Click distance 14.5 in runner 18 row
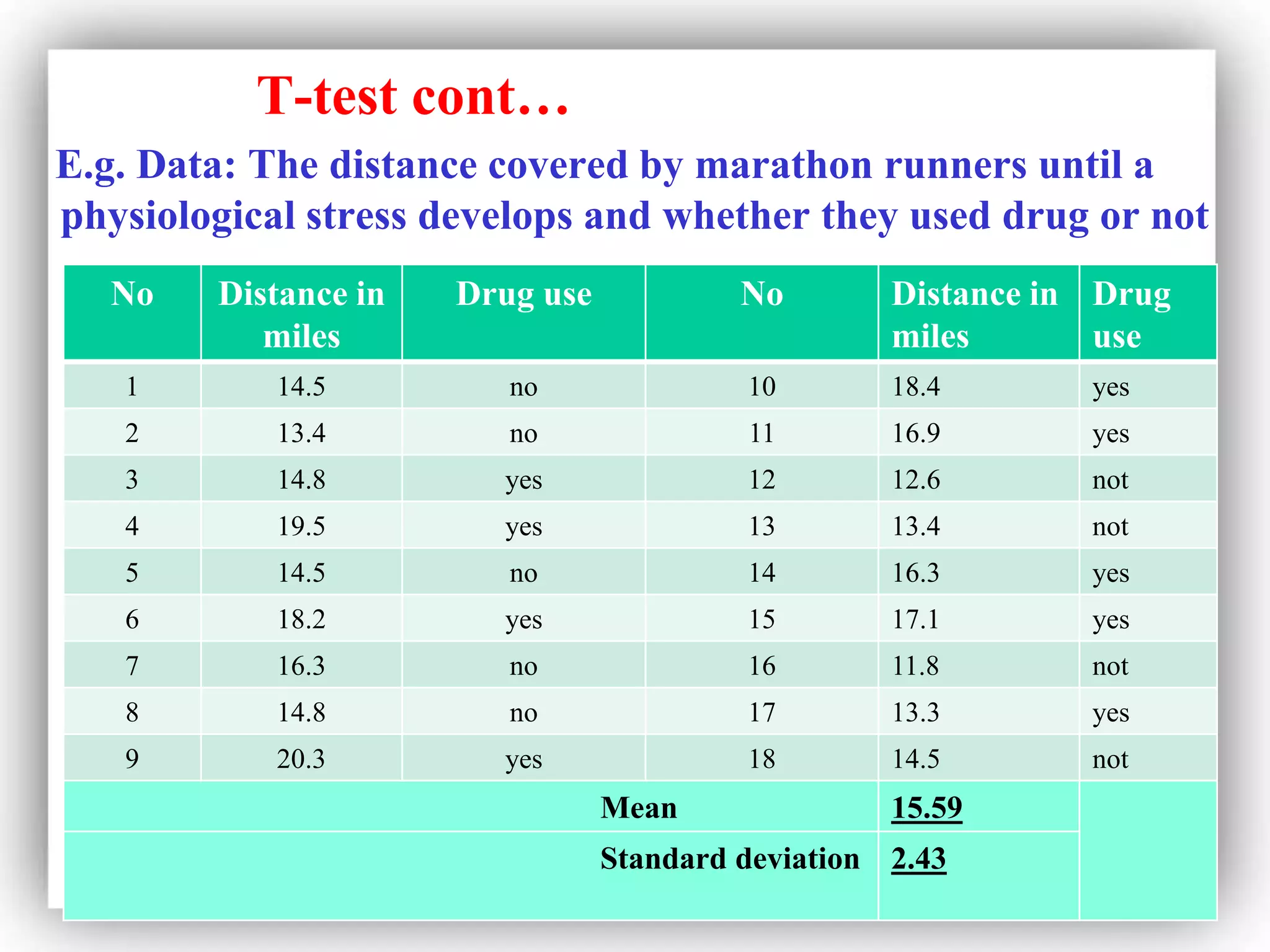1270x952 pixels. (x=916, y=759)
